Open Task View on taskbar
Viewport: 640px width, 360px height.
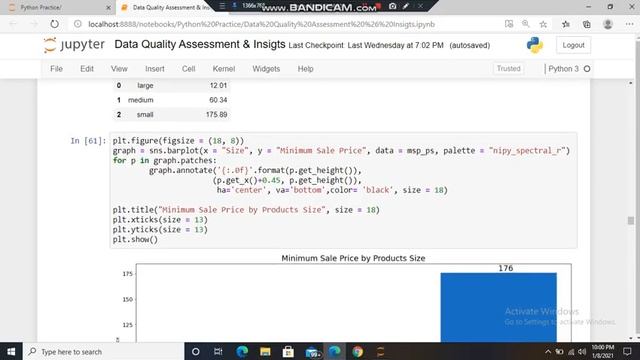(218, 351)
